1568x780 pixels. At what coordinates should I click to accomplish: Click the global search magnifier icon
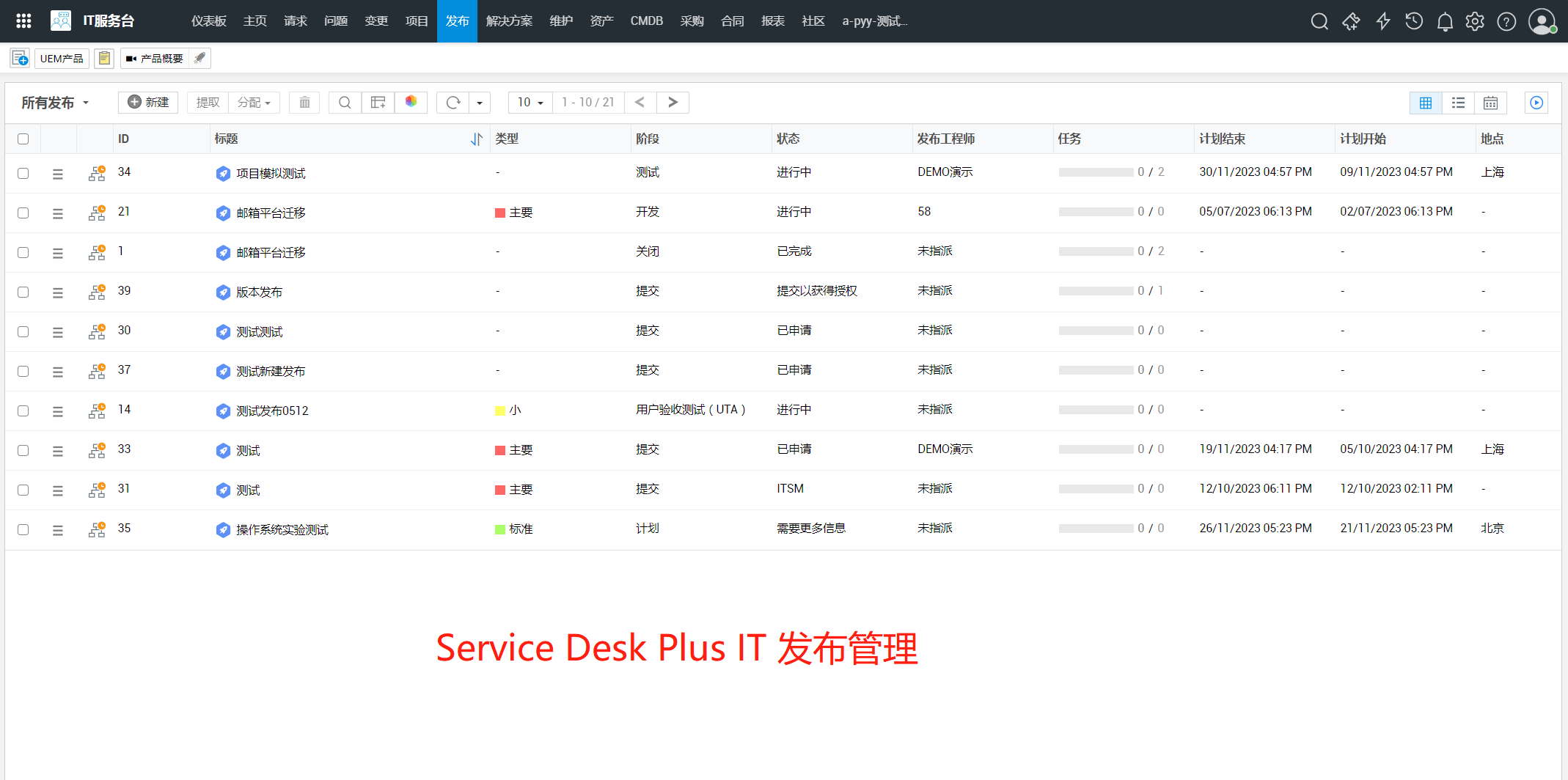coord(1319,21)
